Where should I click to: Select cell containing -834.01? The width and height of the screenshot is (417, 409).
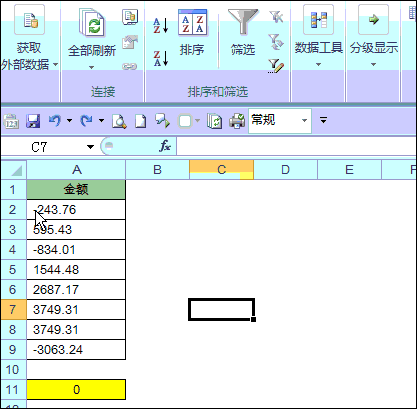(x=76, y=250)
